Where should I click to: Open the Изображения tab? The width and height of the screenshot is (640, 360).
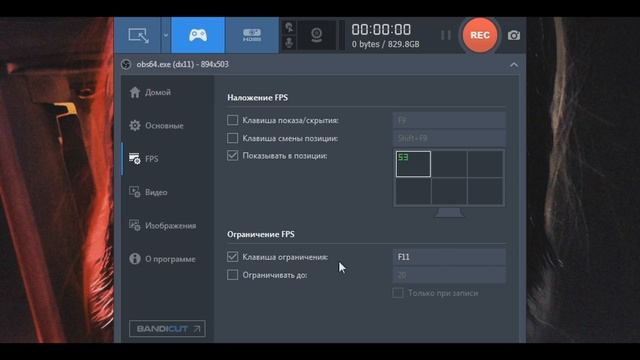pyautogui.click(x=167, y=226)
